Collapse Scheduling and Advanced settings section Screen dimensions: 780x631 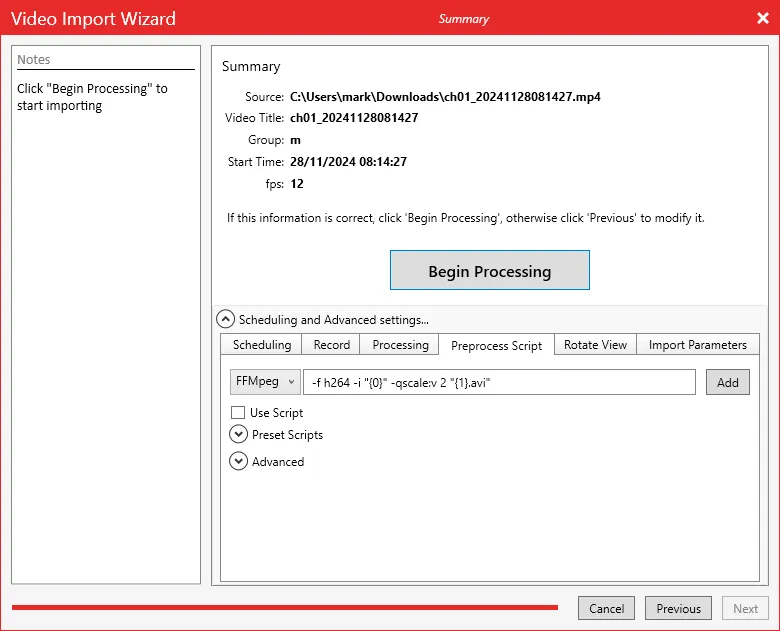click(x=225, y=319)
